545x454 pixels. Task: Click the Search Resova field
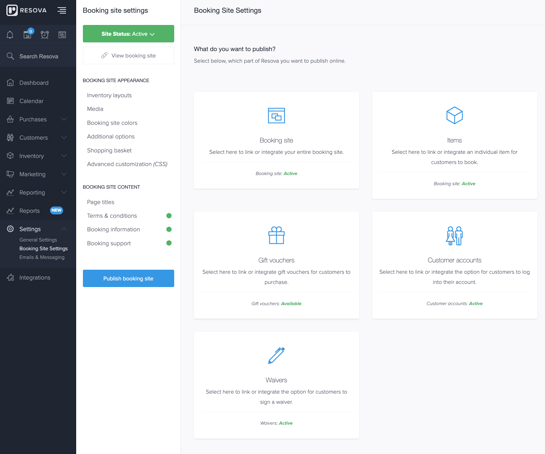click(38, 56)
